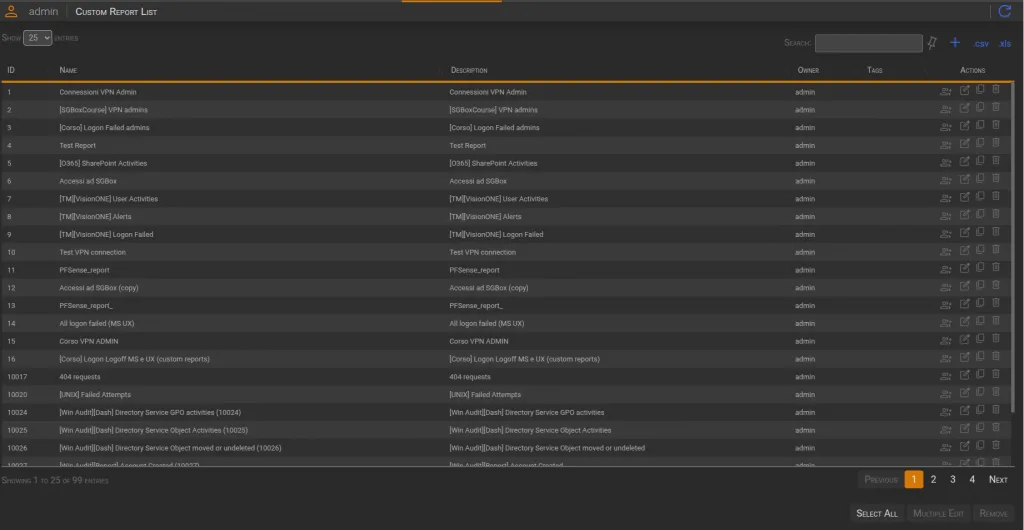Share the Connessioni VPN Admin report with users
The height and width of the screenshot is (530, 1024).
point(946,92)
